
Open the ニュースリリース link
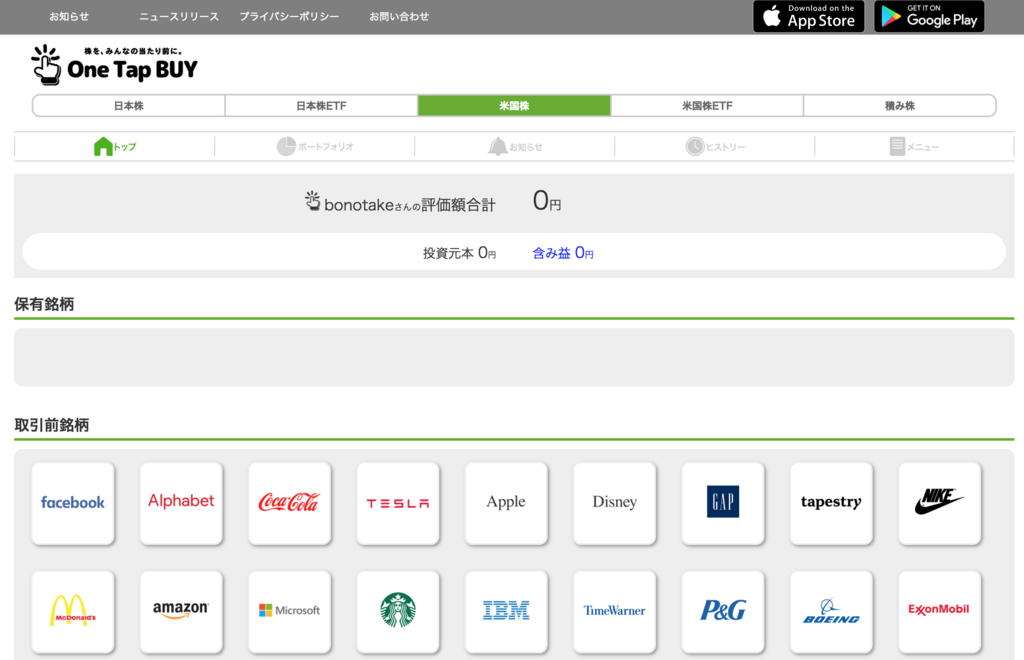[179, 17]
